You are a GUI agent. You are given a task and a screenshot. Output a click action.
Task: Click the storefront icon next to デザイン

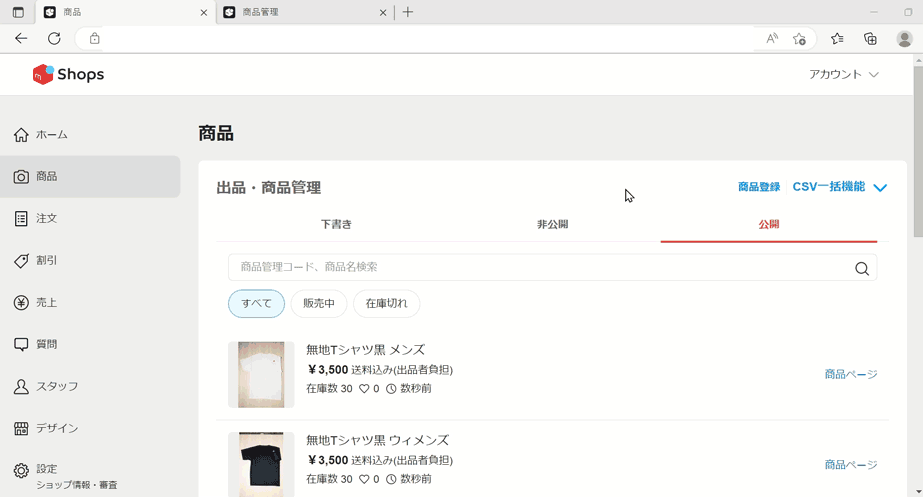[21, 428]
